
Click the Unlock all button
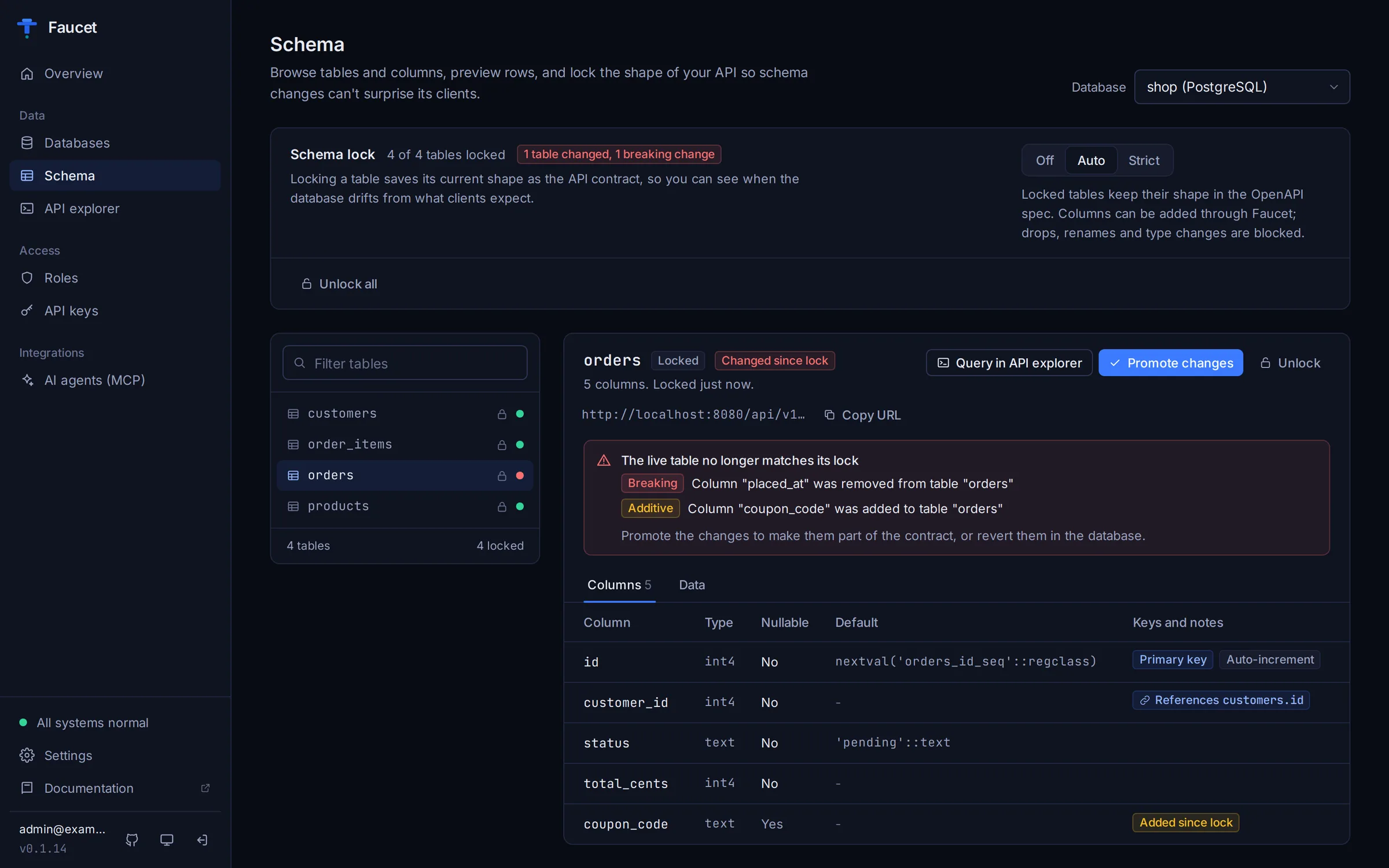coord(339,284)
